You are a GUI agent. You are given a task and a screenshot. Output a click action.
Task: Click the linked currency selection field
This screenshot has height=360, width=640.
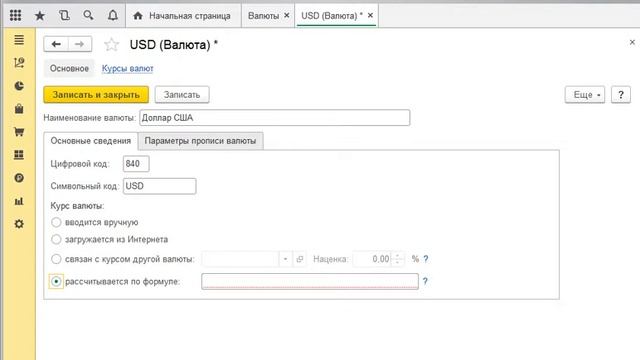click(240, 259)
